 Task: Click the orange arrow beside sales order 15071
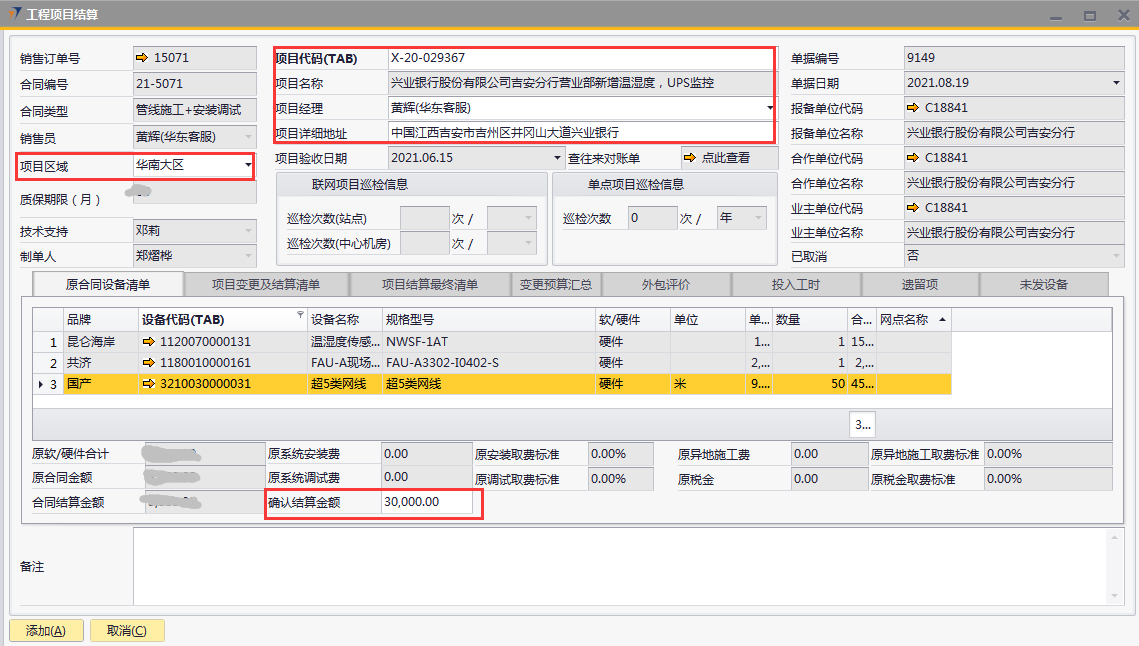click(142, 59)
